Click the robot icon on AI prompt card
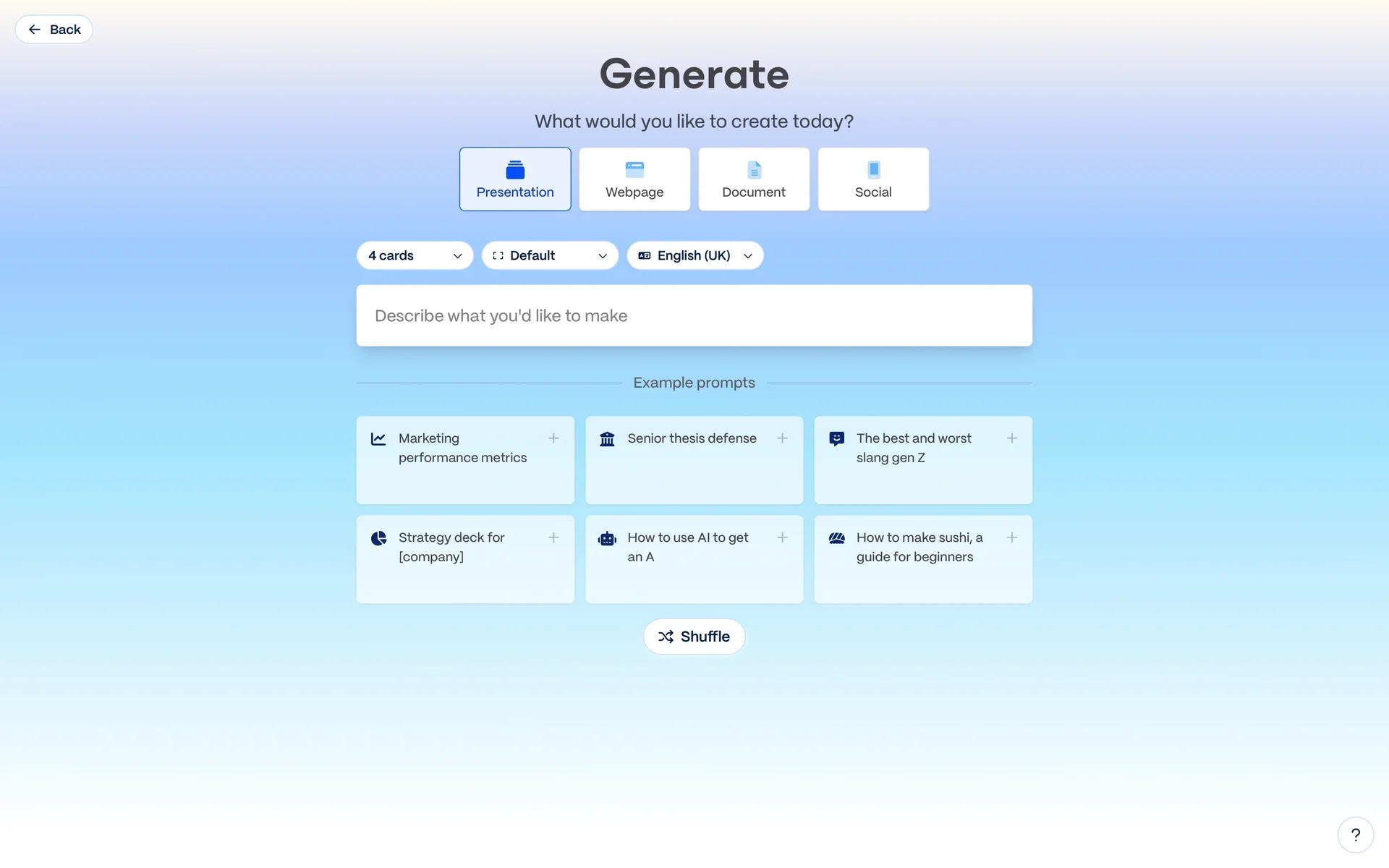The height and width of the screenshot is (868, 1389). click(607, 538)
